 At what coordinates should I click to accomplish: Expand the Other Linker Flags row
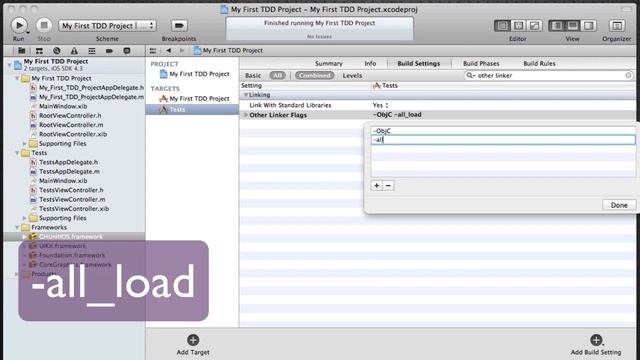[x=246, y=115]
